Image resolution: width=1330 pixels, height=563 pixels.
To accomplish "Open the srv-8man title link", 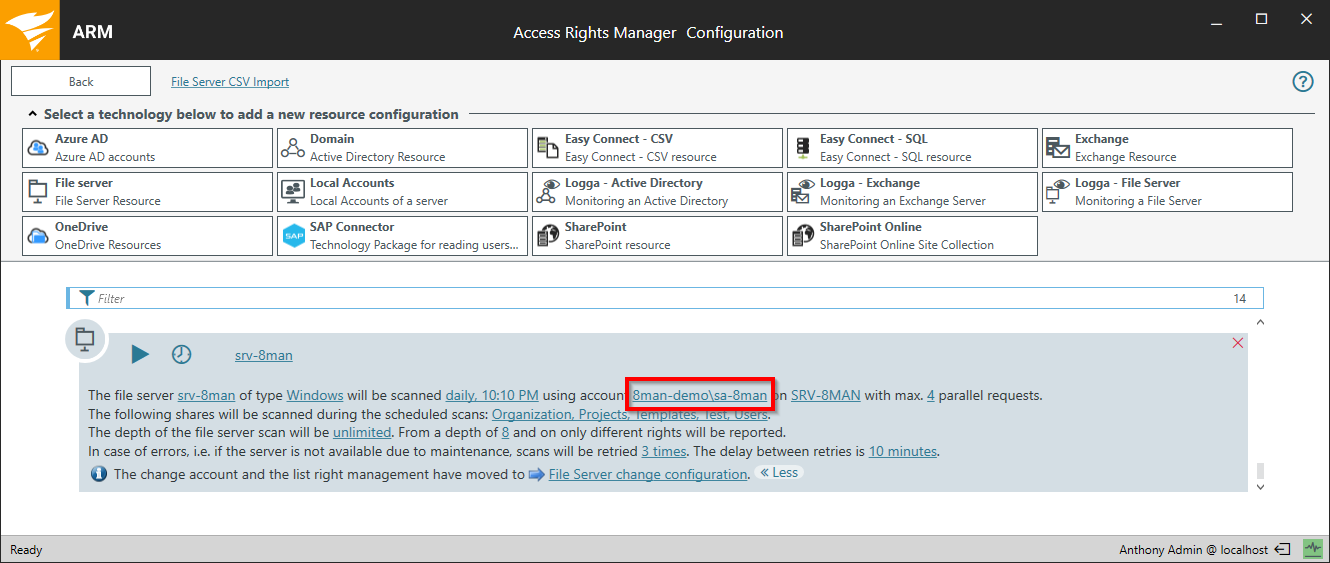I will [x=264, y=355].
